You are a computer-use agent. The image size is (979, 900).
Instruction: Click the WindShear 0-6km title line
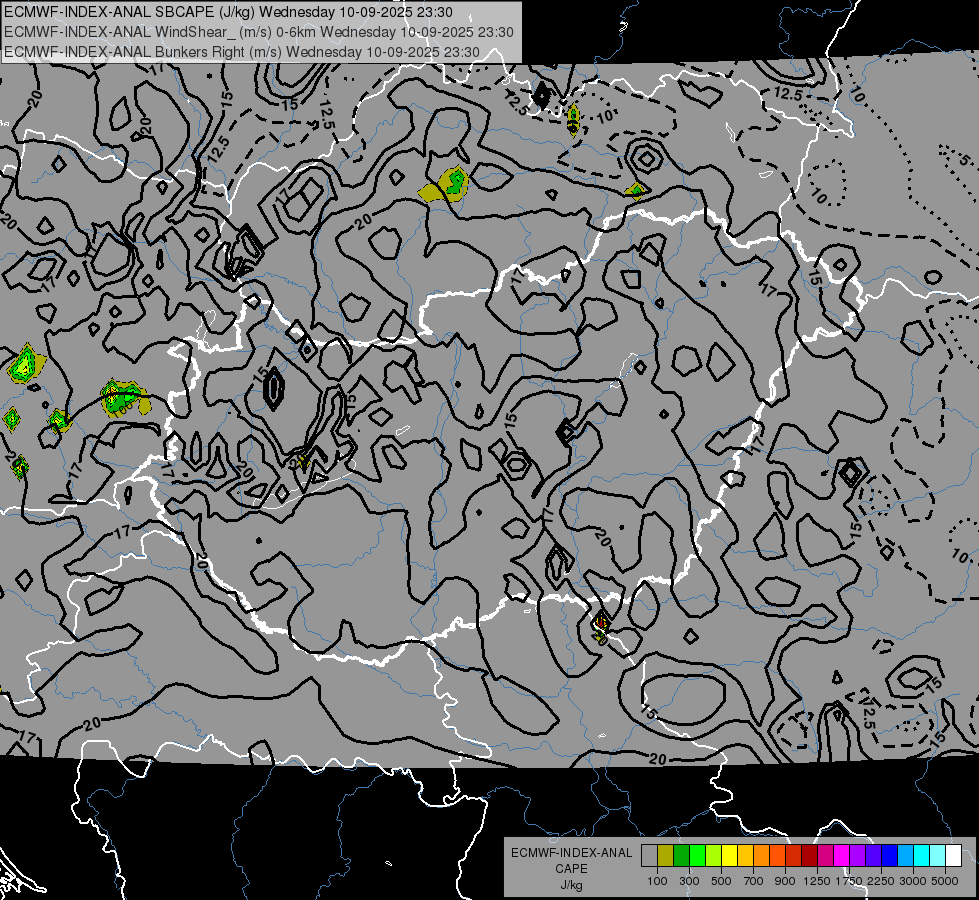point(258,32)
